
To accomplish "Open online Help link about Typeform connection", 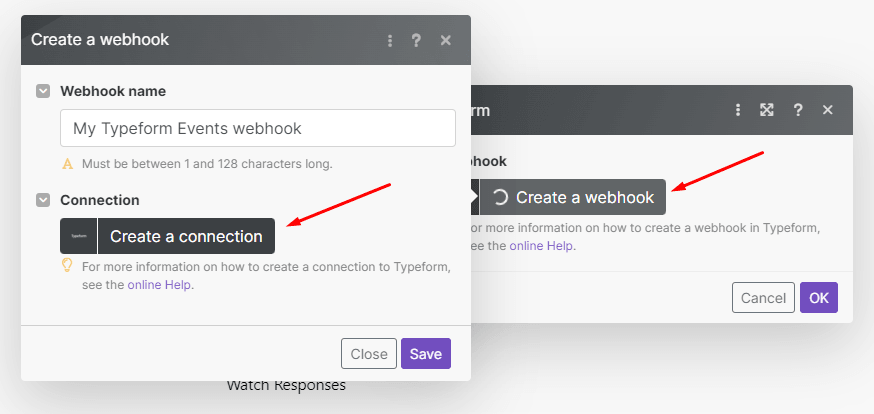I will click(x=159, y=285).
